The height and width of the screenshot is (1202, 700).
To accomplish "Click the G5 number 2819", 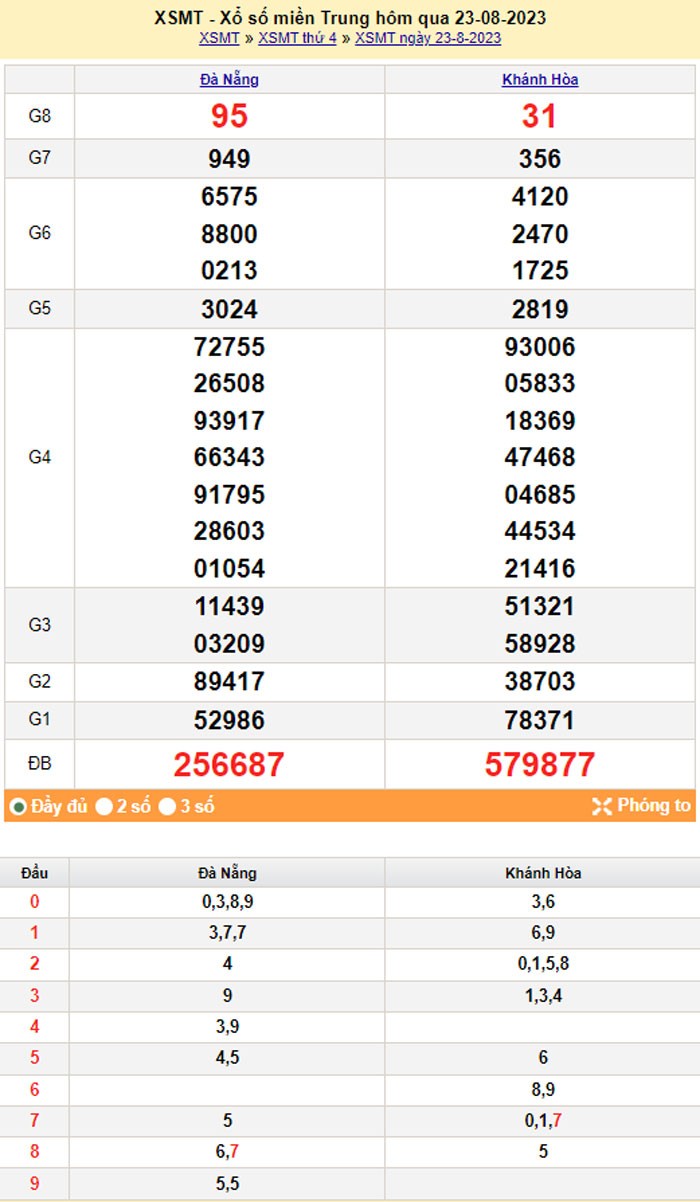I will pyautogui.click(x=540, y=309).
